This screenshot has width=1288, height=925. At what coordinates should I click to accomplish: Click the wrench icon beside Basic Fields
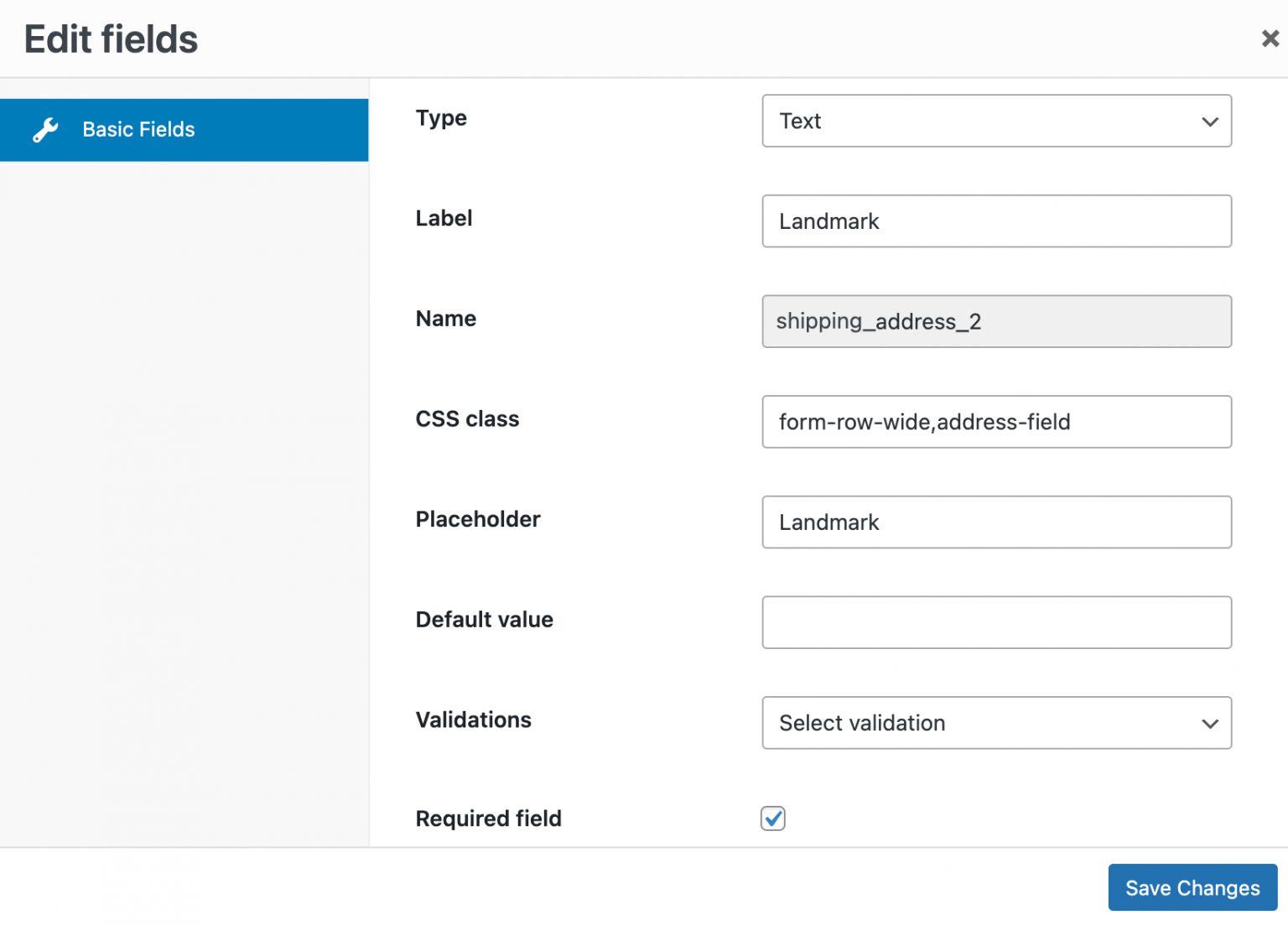pos(46,129)
